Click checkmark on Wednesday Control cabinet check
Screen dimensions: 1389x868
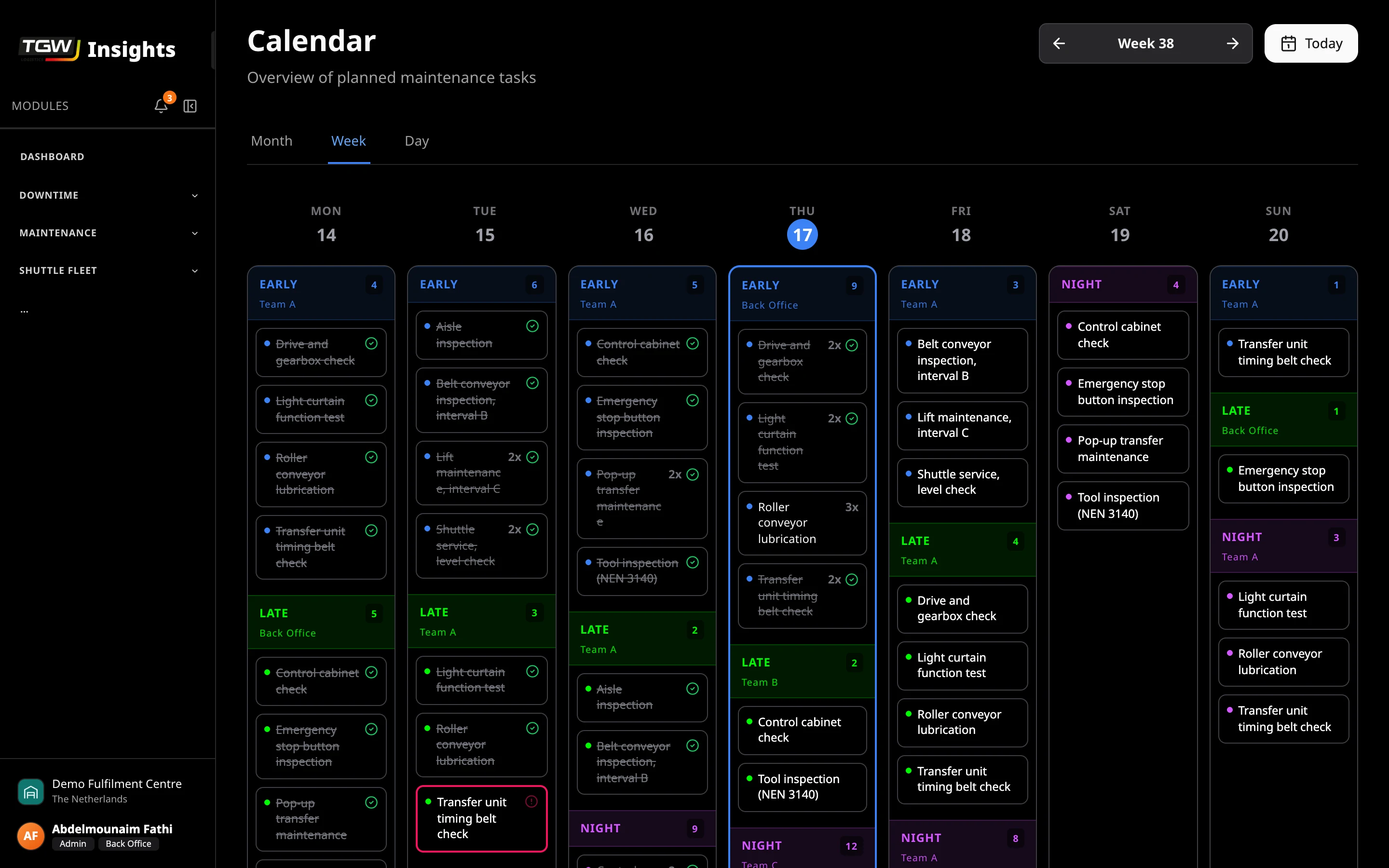coord(693,343)
